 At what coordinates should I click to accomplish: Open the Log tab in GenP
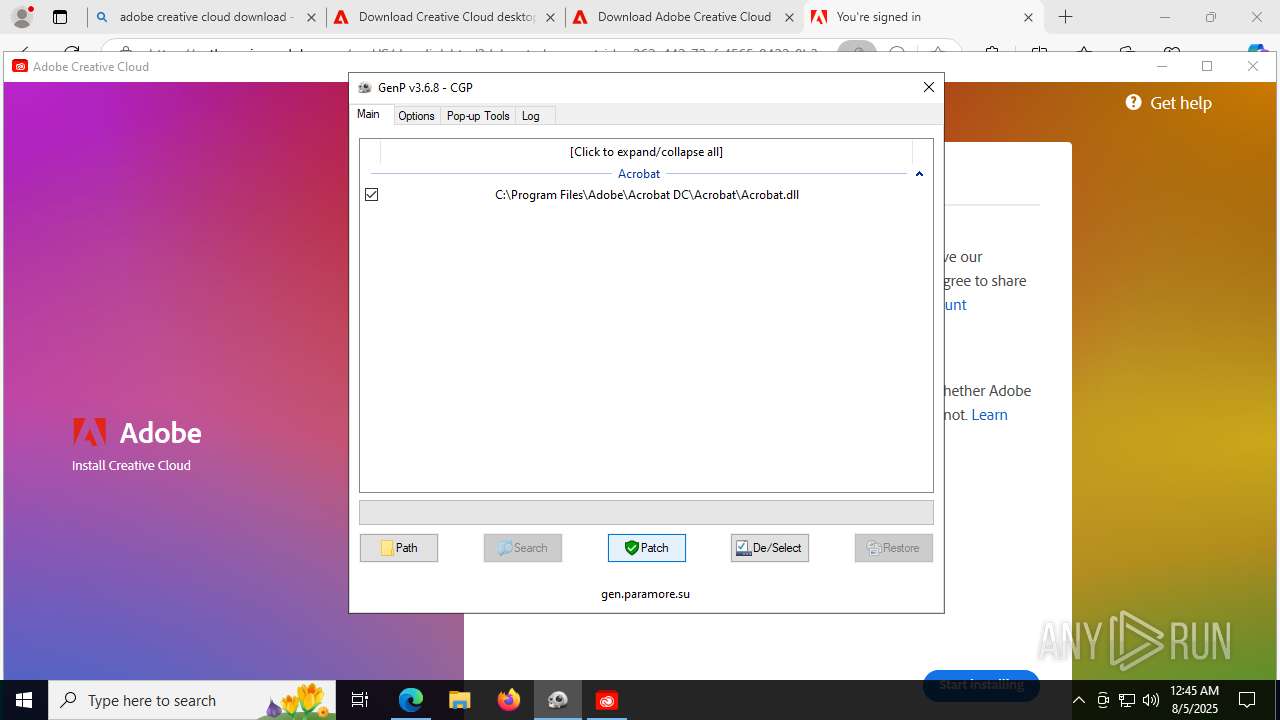click(x=531, y=116)
